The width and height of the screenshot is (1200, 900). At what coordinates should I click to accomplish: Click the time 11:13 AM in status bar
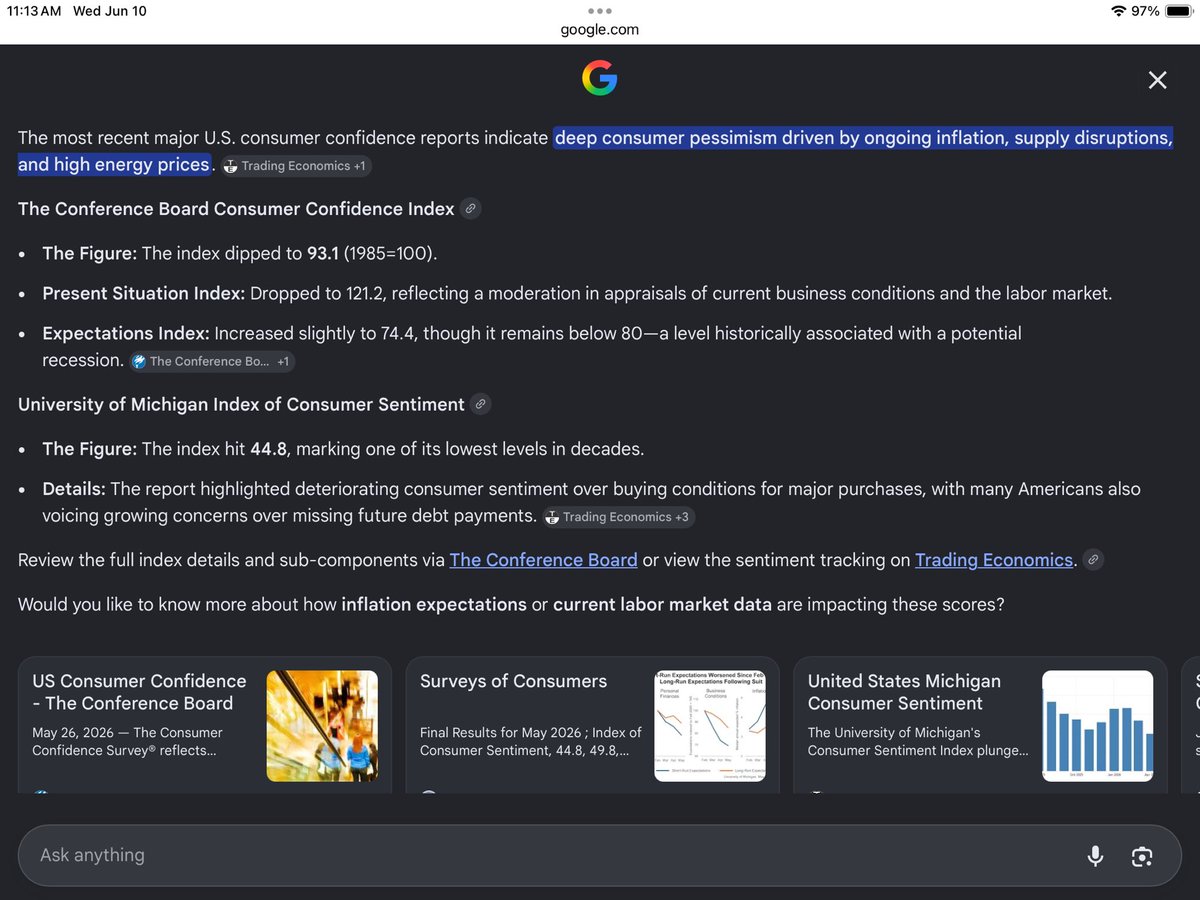[x=33, y=11]
